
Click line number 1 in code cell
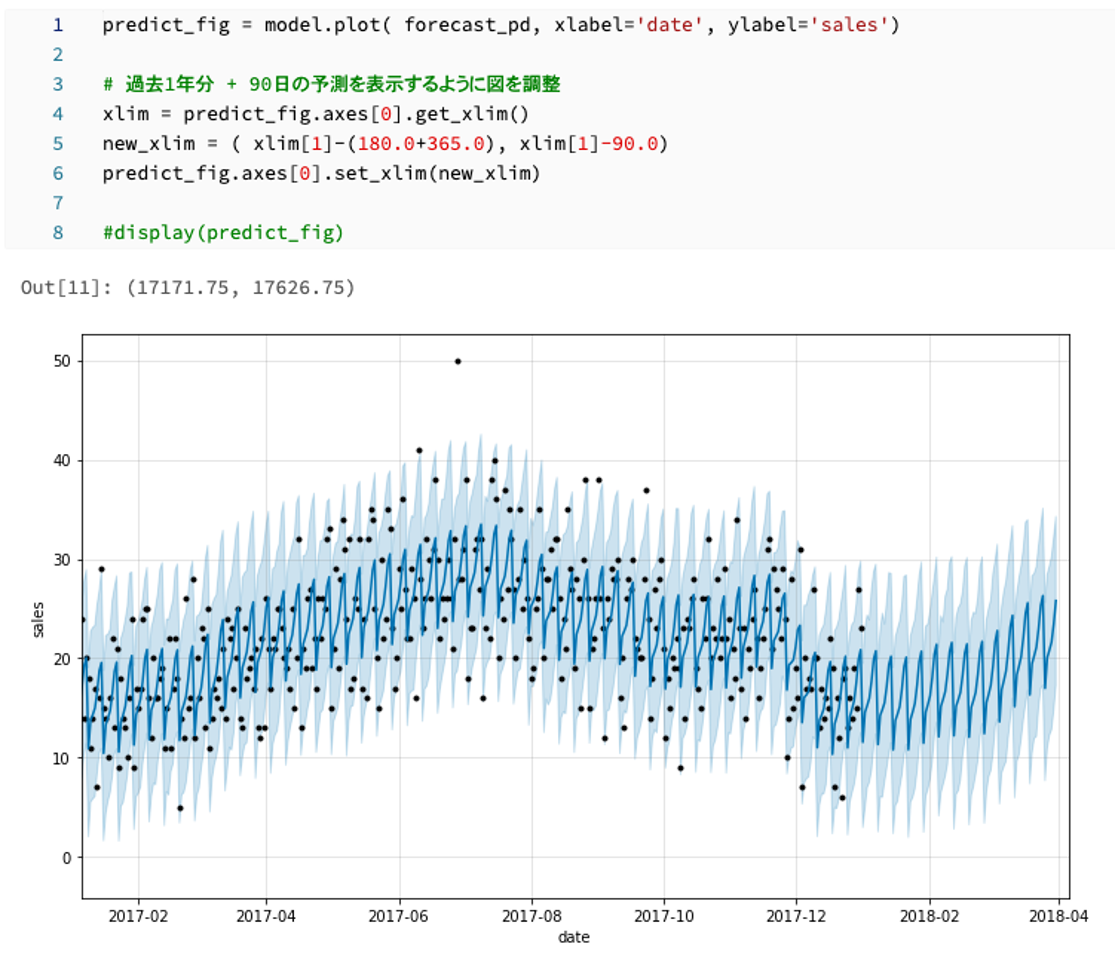[57, 24]
